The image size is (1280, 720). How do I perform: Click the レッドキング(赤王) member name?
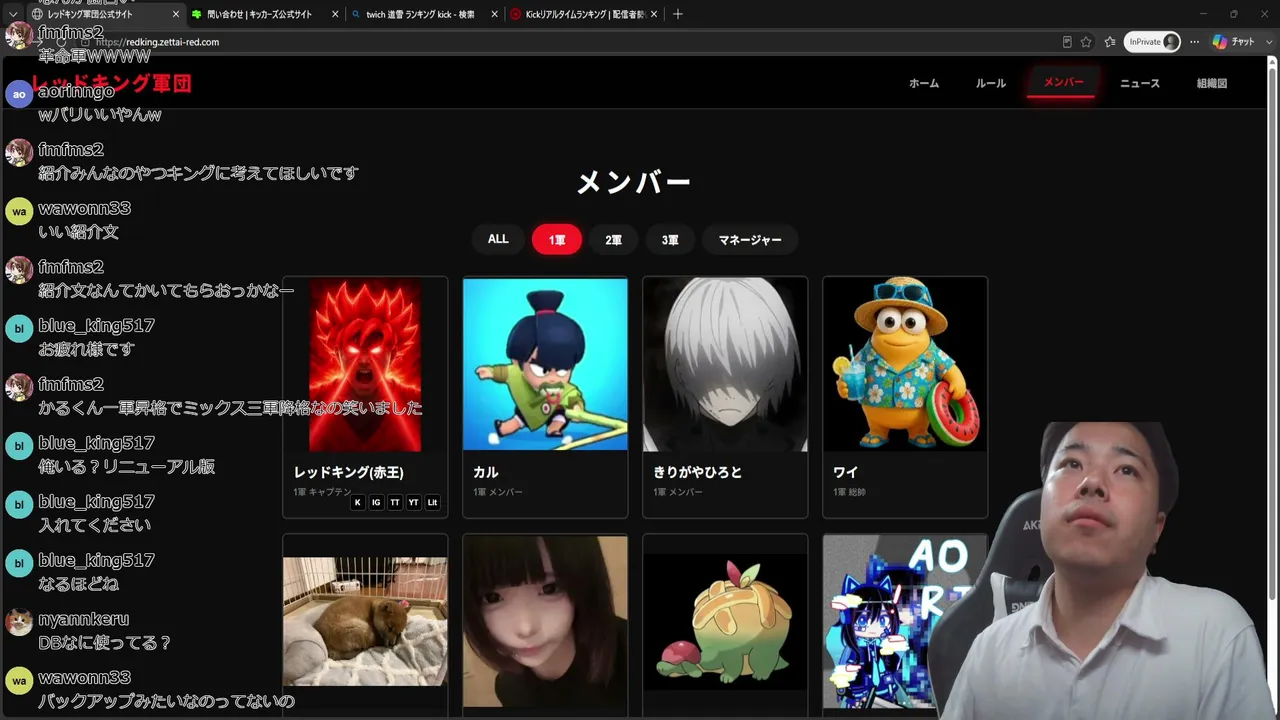(x=349, y=472)
